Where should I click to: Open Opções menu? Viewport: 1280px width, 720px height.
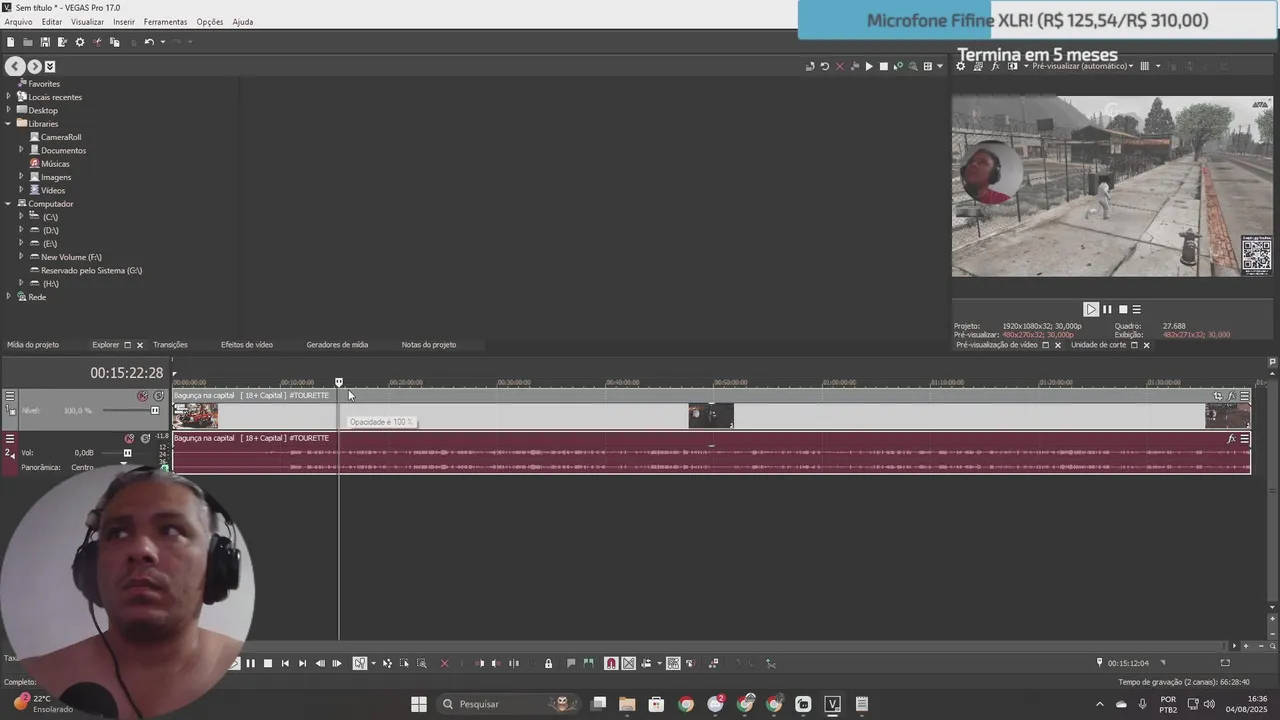coord(210,22)
